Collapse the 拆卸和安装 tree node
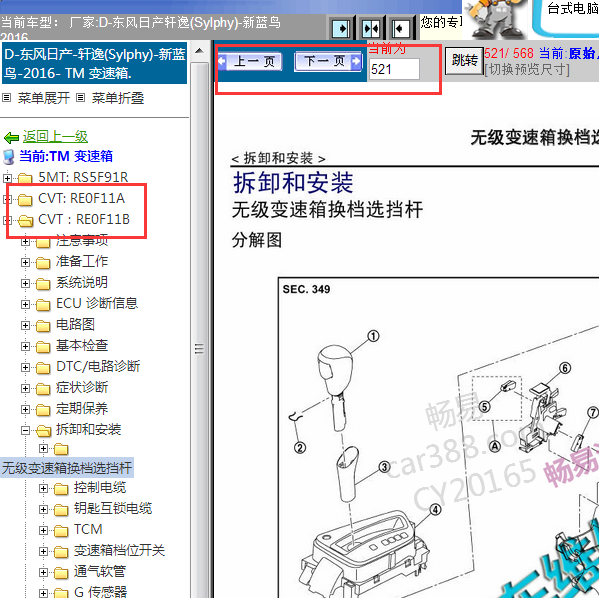 (x=25, y=431)
